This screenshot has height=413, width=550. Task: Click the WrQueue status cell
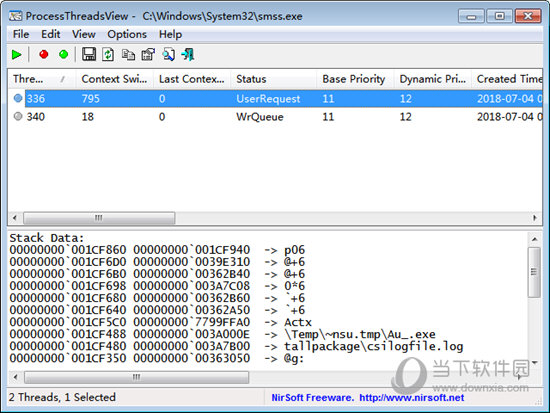260,117
